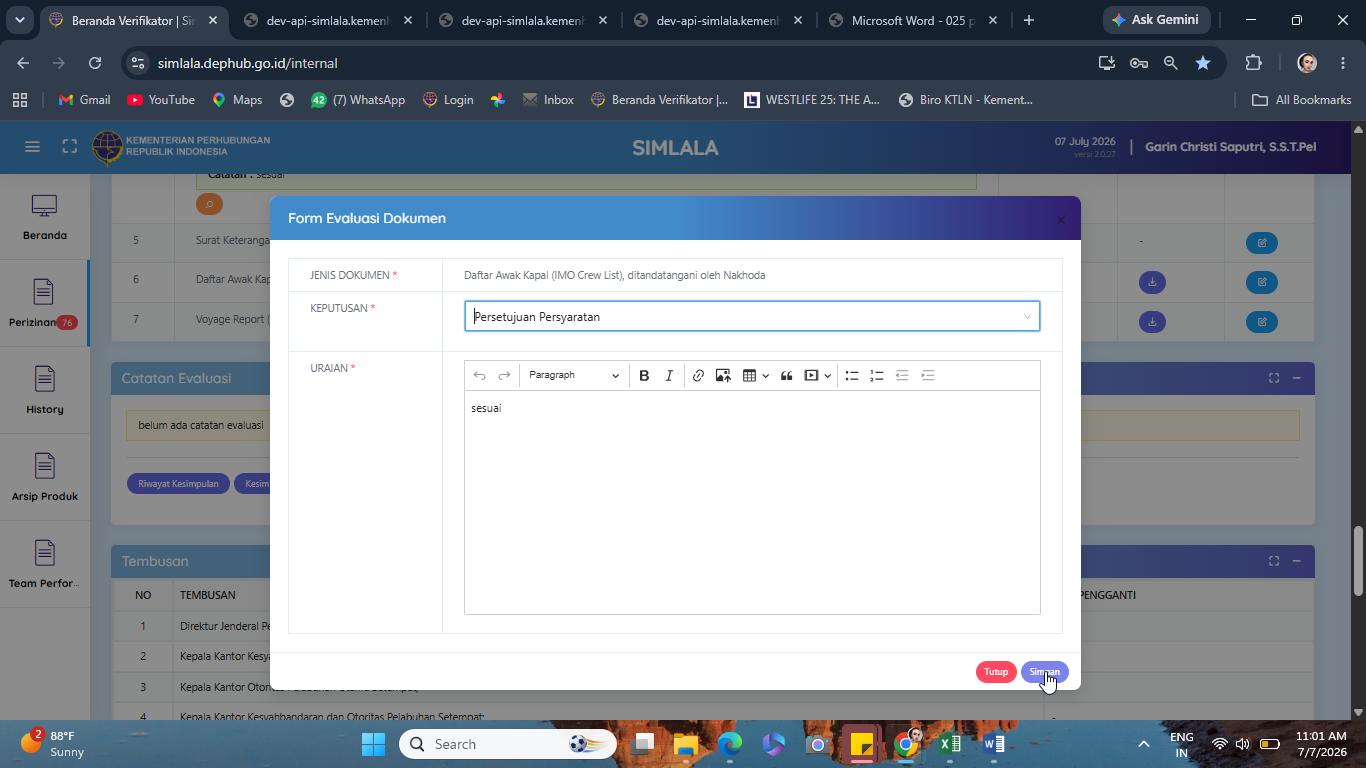Click the decrease indent icon in the editor

902,376
